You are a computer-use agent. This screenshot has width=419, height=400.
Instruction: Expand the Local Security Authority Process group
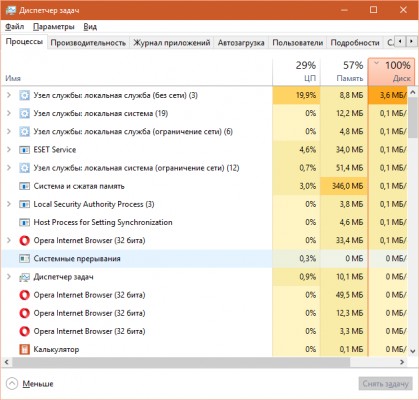tap(9, 204)
